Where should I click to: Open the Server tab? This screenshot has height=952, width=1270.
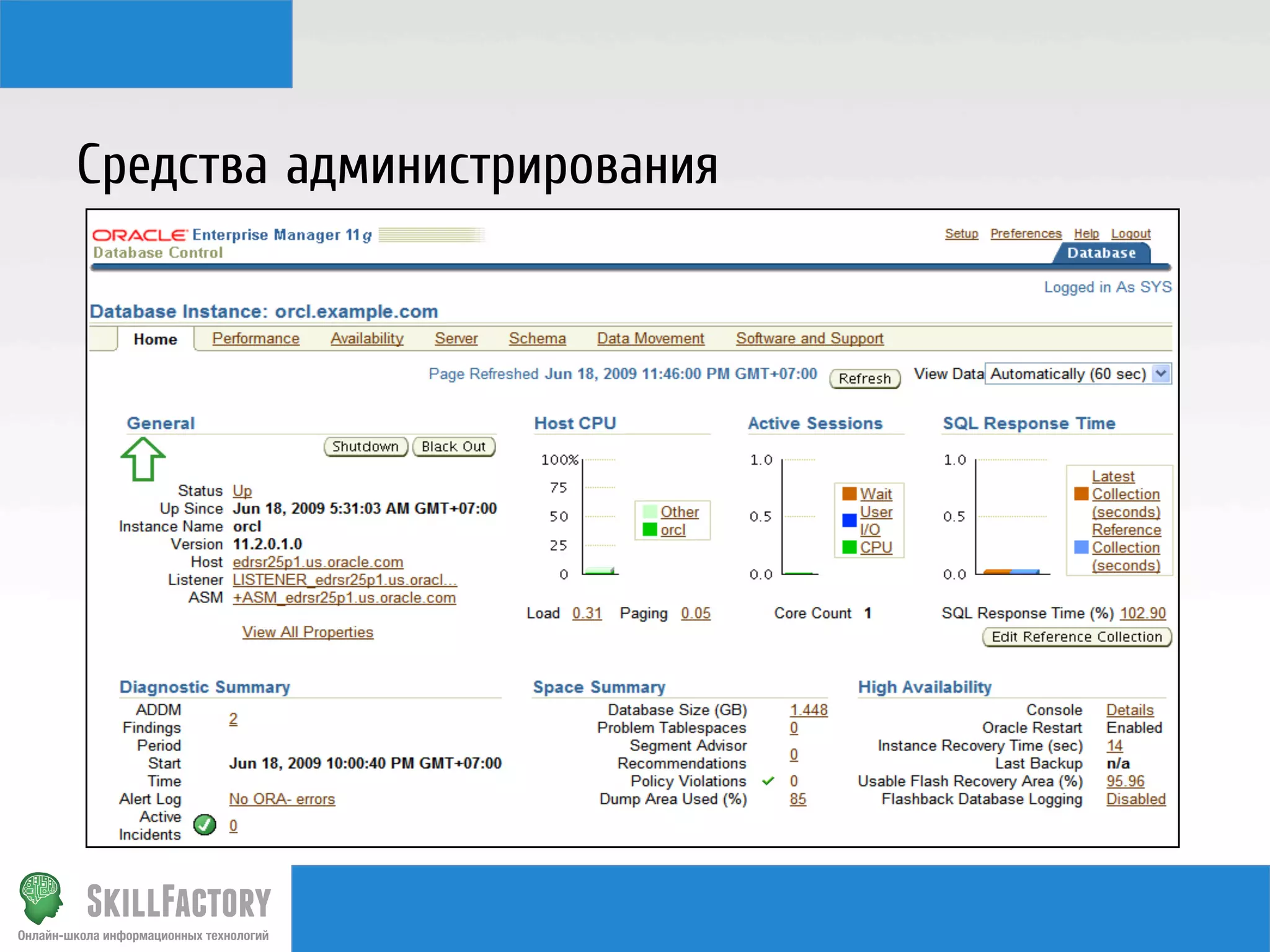(x=456, y=338)
